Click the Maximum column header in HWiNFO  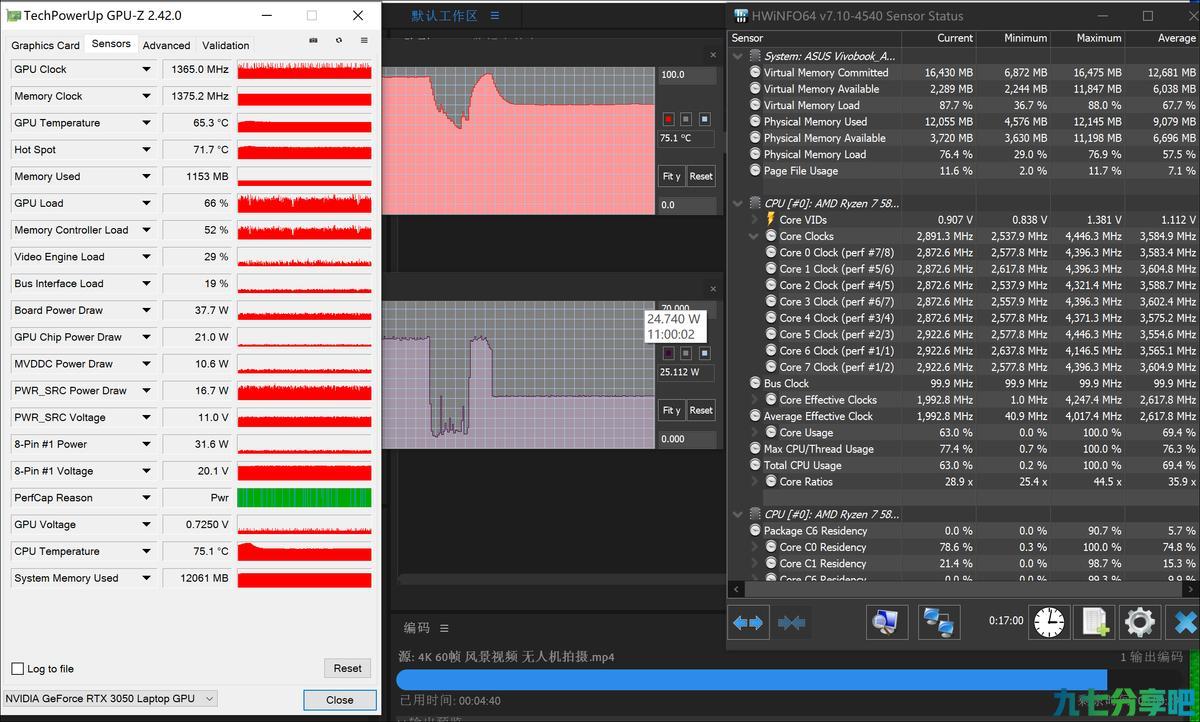(x=1088, y=38)
